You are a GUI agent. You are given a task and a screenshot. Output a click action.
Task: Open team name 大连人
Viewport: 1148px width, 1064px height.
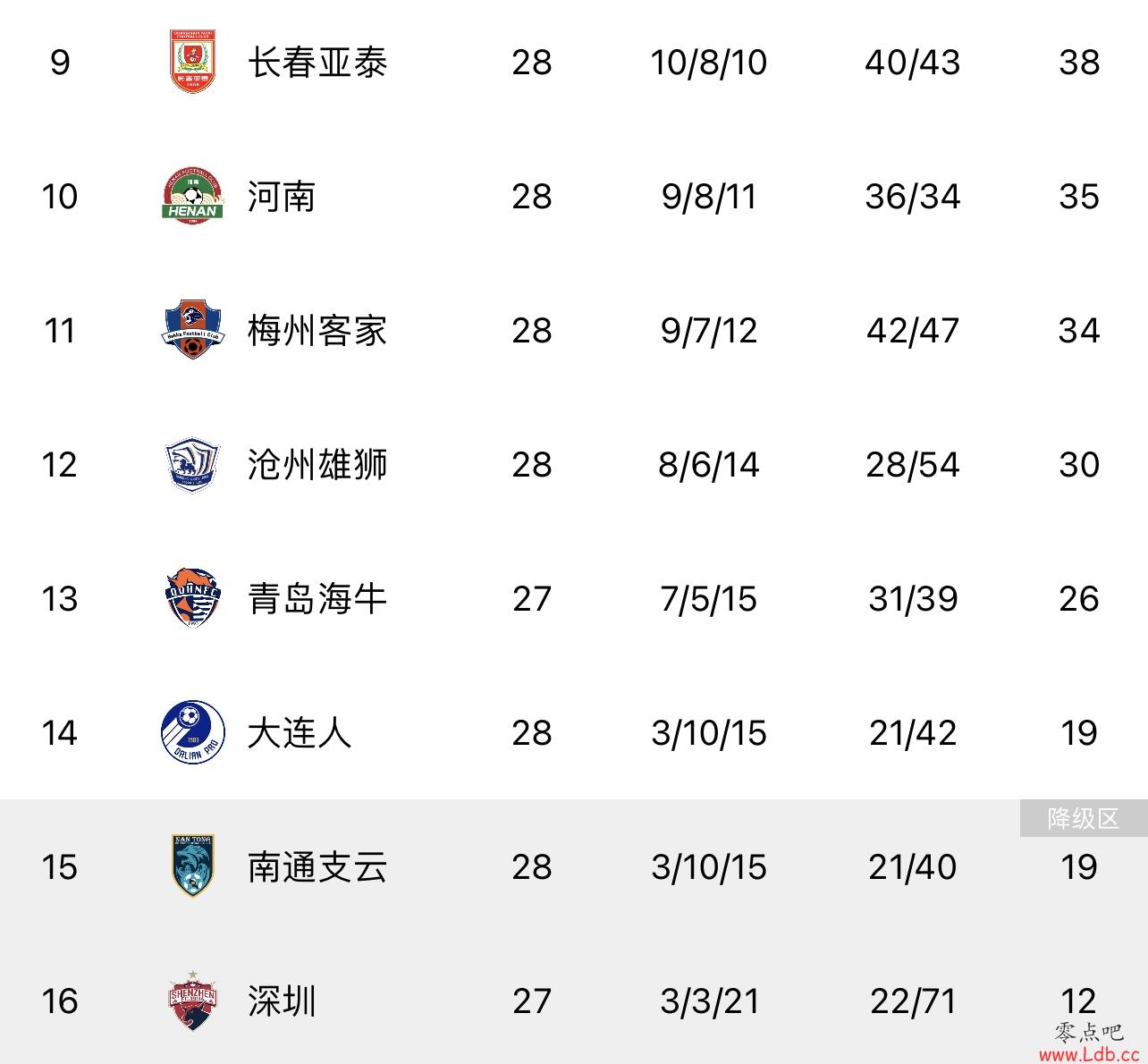click(x=300, y=733)
